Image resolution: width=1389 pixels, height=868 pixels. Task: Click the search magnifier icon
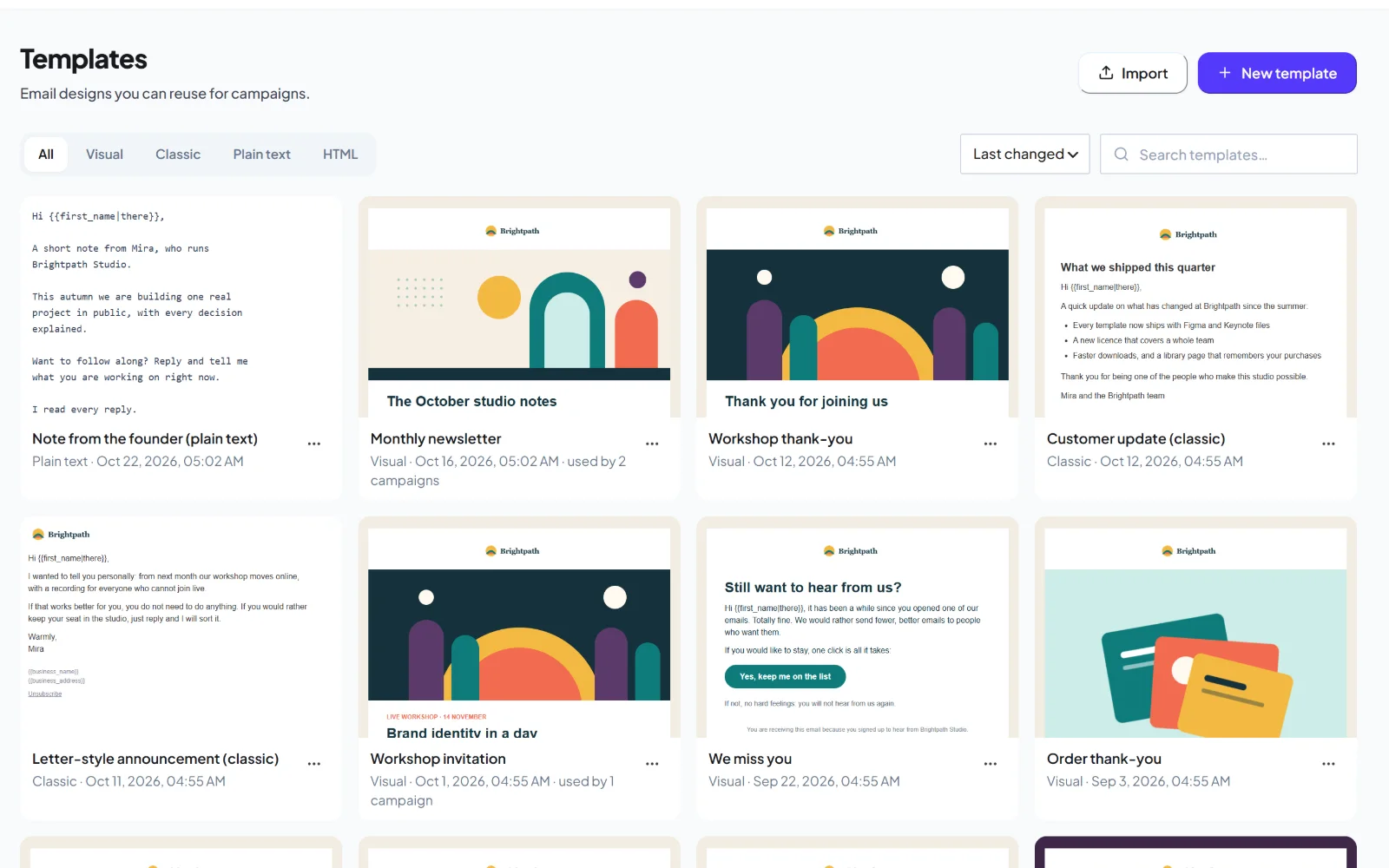coord(1121,155)
